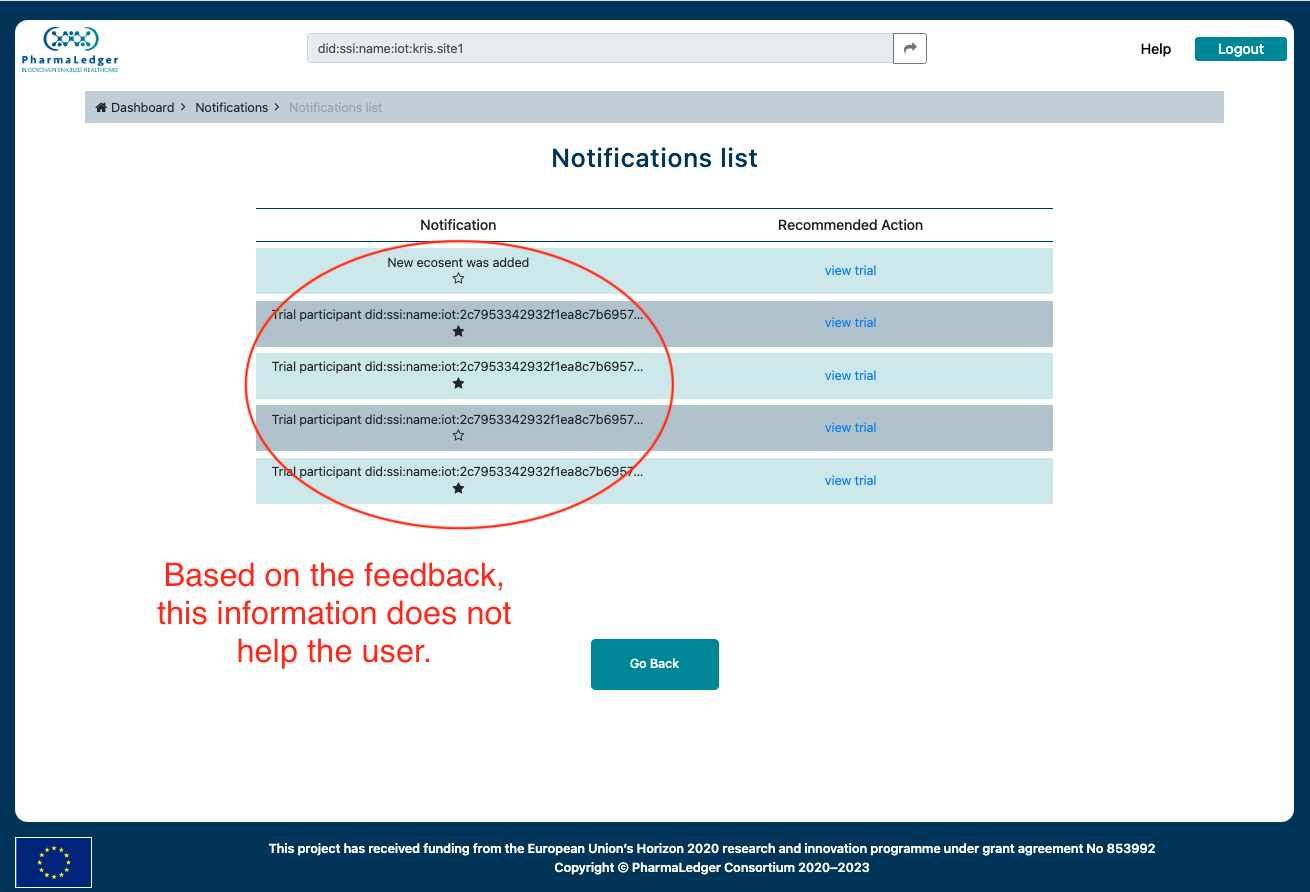Image resolution: width=1310 pixels, height=892 pixels.
Task: Open the truncated third trial participant notification
Action: click(458, 366)
